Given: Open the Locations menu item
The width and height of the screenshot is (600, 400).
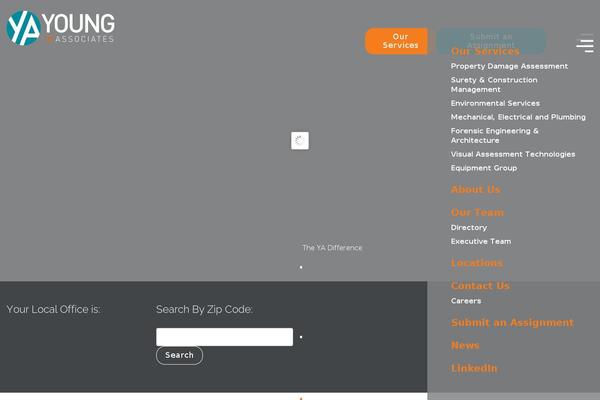Looking at the screenshot, I should pos(477,263).
